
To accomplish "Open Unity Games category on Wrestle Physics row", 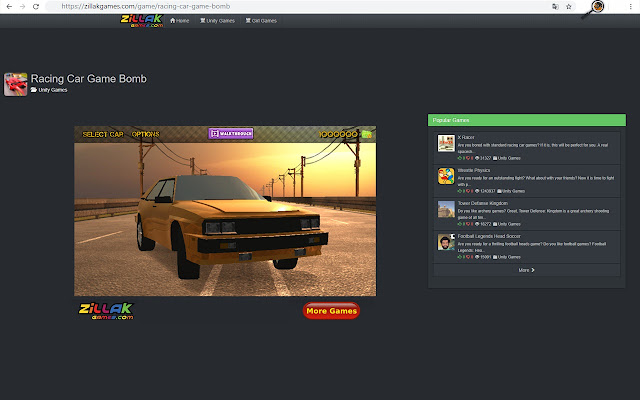I will click(511, 191).
